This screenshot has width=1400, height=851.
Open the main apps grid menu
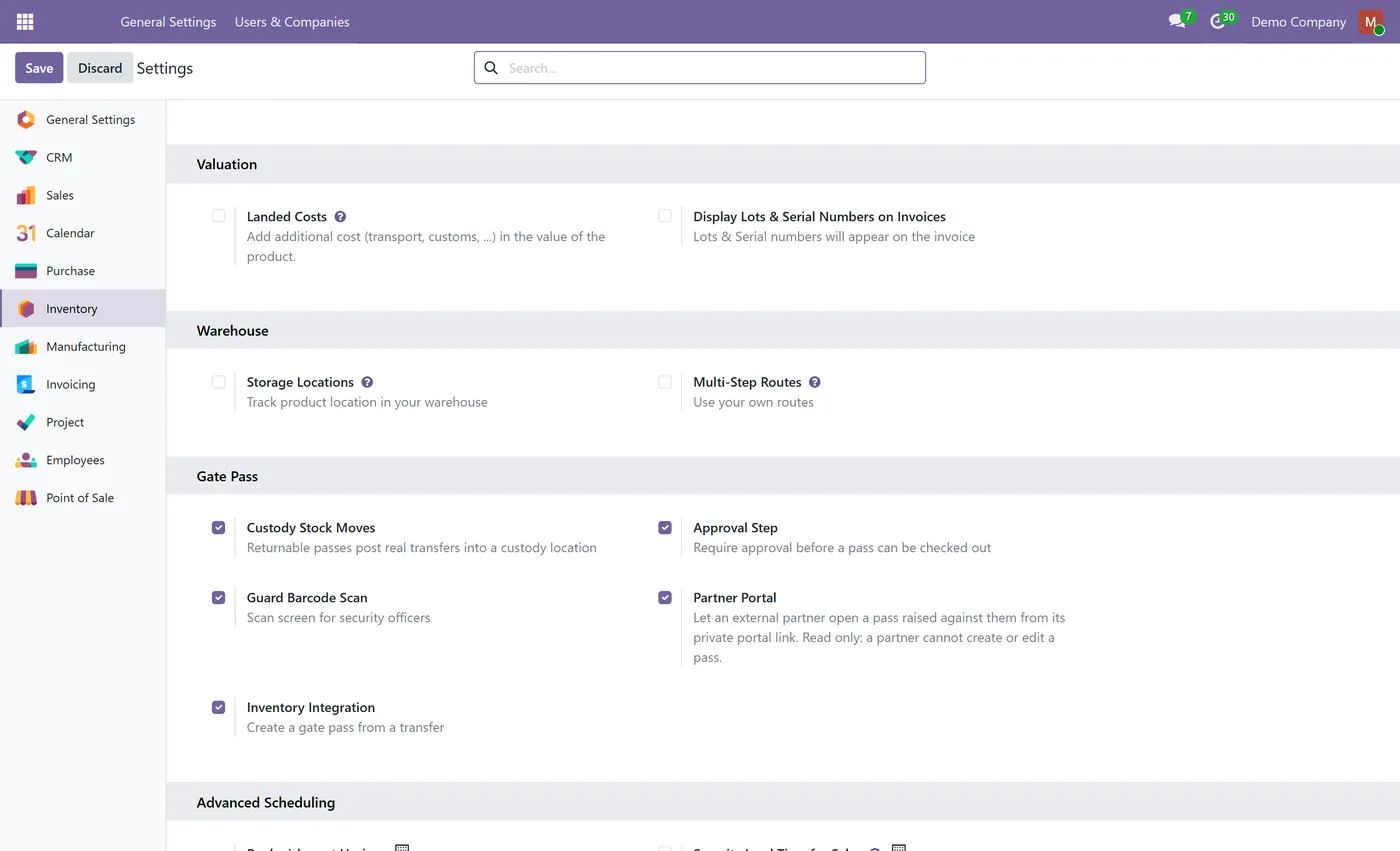pos(25,21)
